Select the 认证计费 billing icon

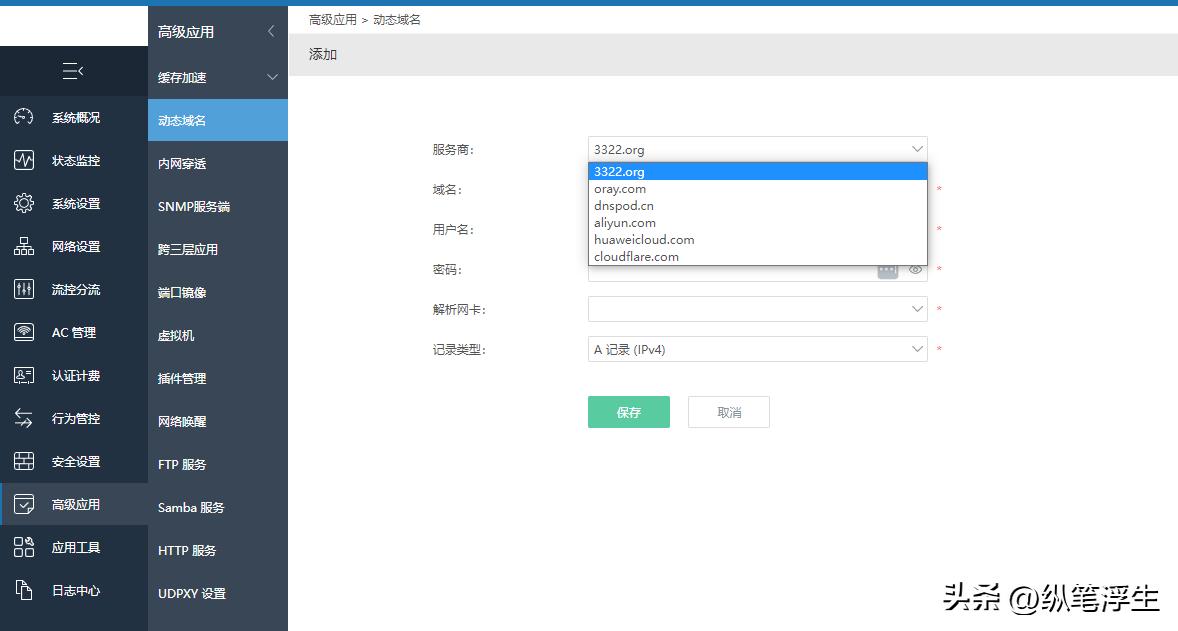click(x=23, y=375)
